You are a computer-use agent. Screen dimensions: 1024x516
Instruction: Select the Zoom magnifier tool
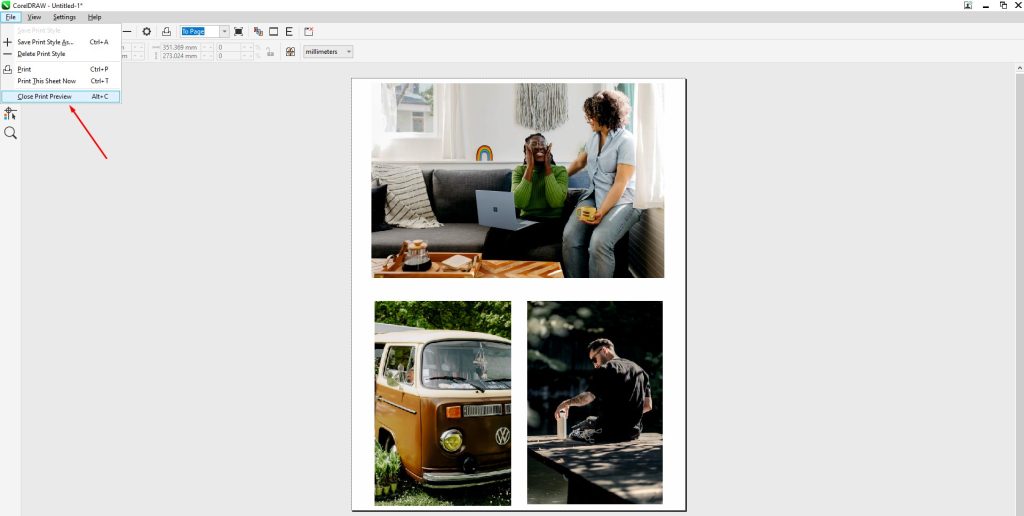[10, 133]
